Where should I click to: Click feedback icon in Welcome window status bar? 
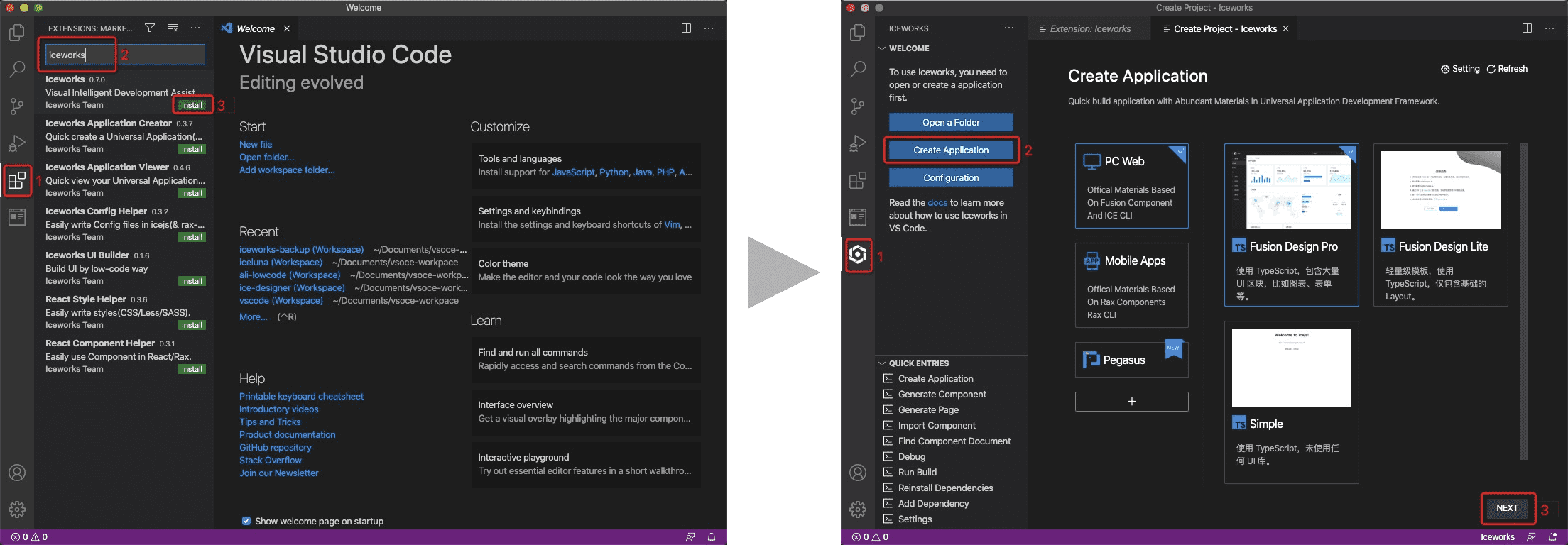[690, 537]
